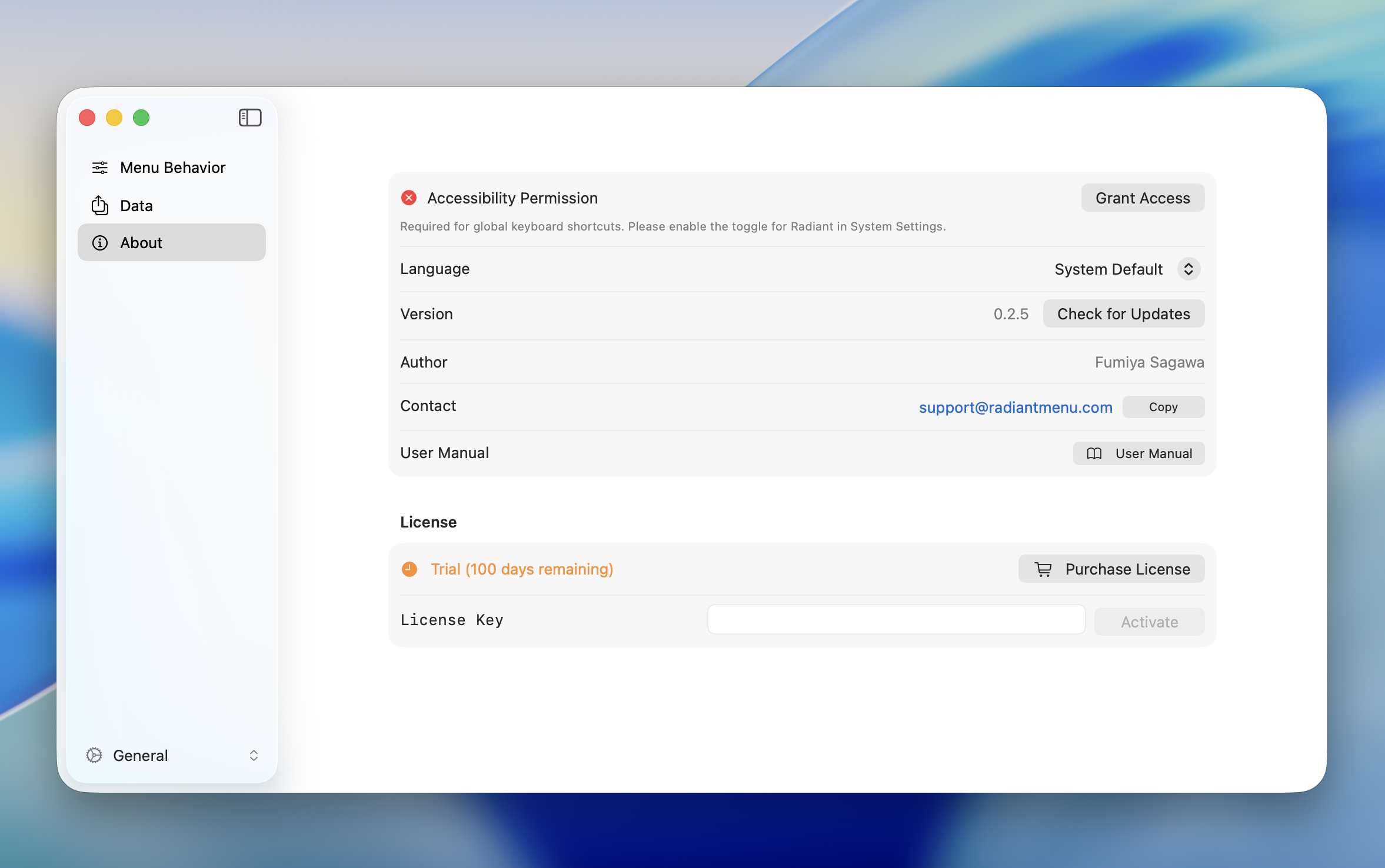This screenshot has width=1385, height=868.
Task: Click the book icon on User Manual button
Action: [x=1093, y=453]
